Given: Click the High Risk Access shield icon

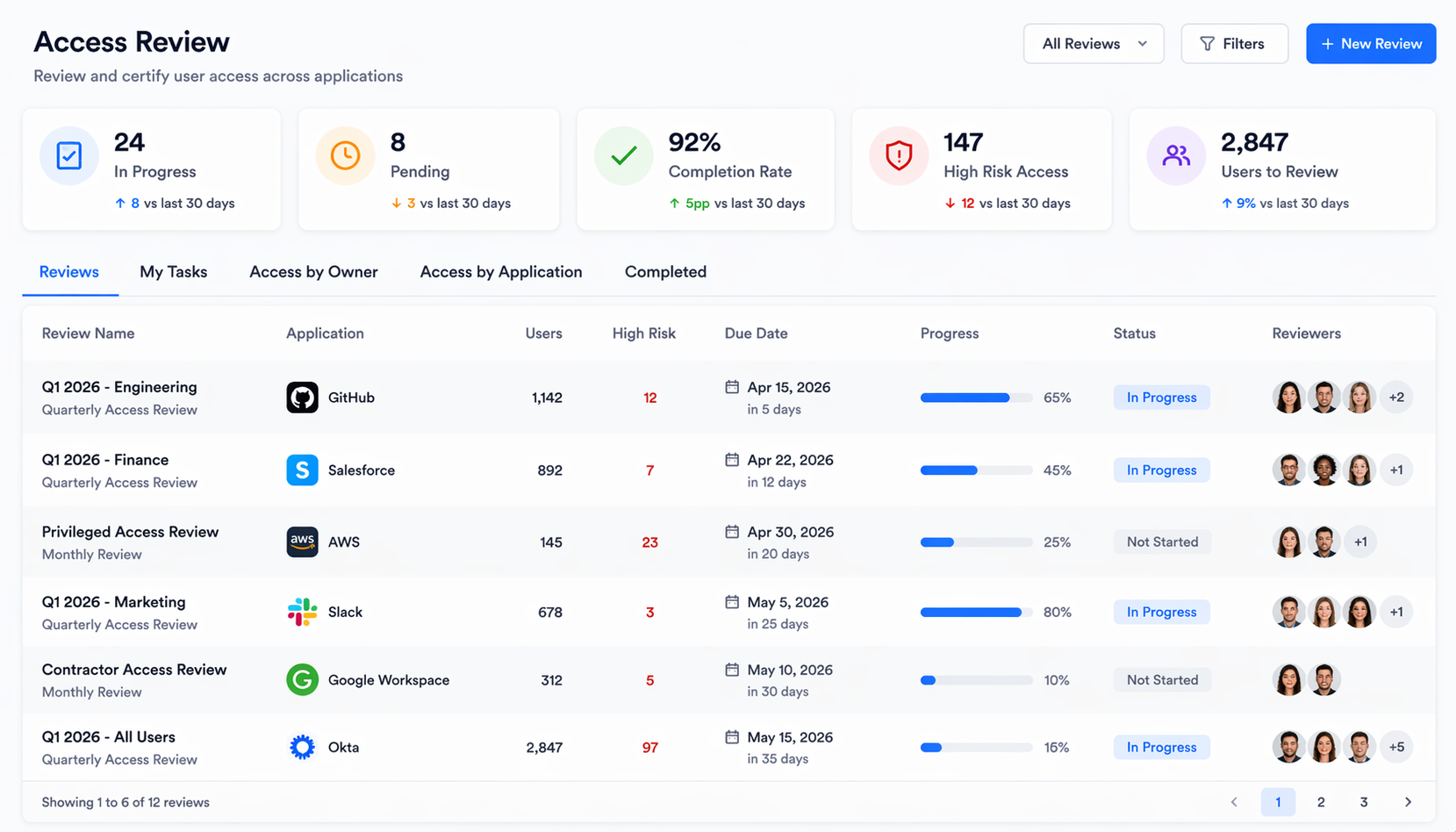Looking at the screenshot, I should point(899,155).
